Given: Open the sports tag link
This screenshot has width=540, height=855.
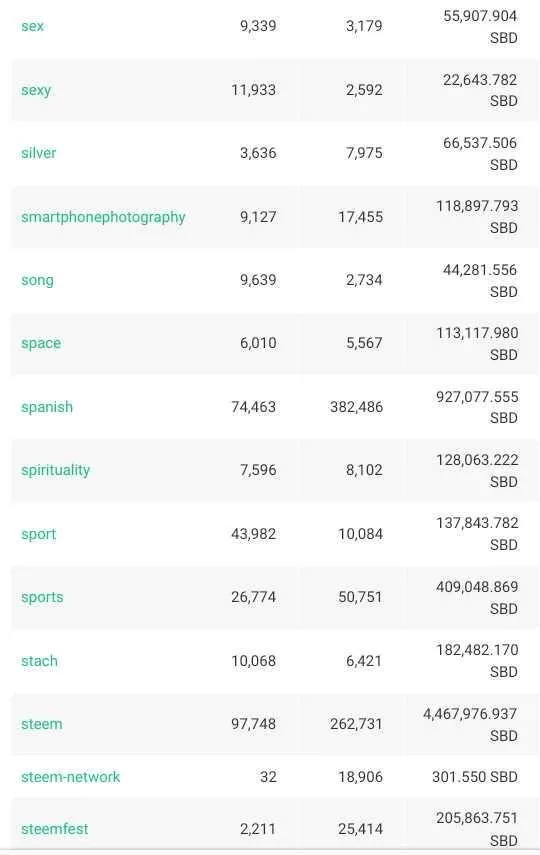Looking at the screenshot, I should (x=42, y=598).
